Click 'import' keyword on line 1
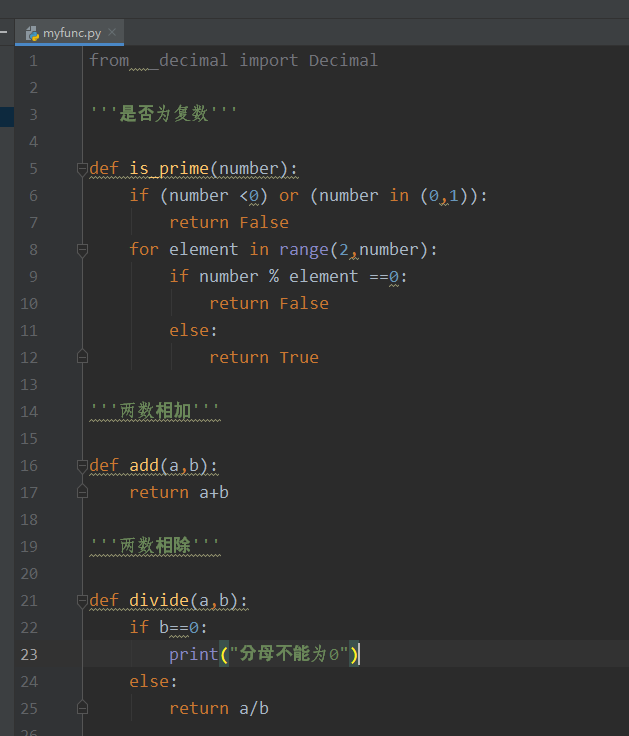 268,61
